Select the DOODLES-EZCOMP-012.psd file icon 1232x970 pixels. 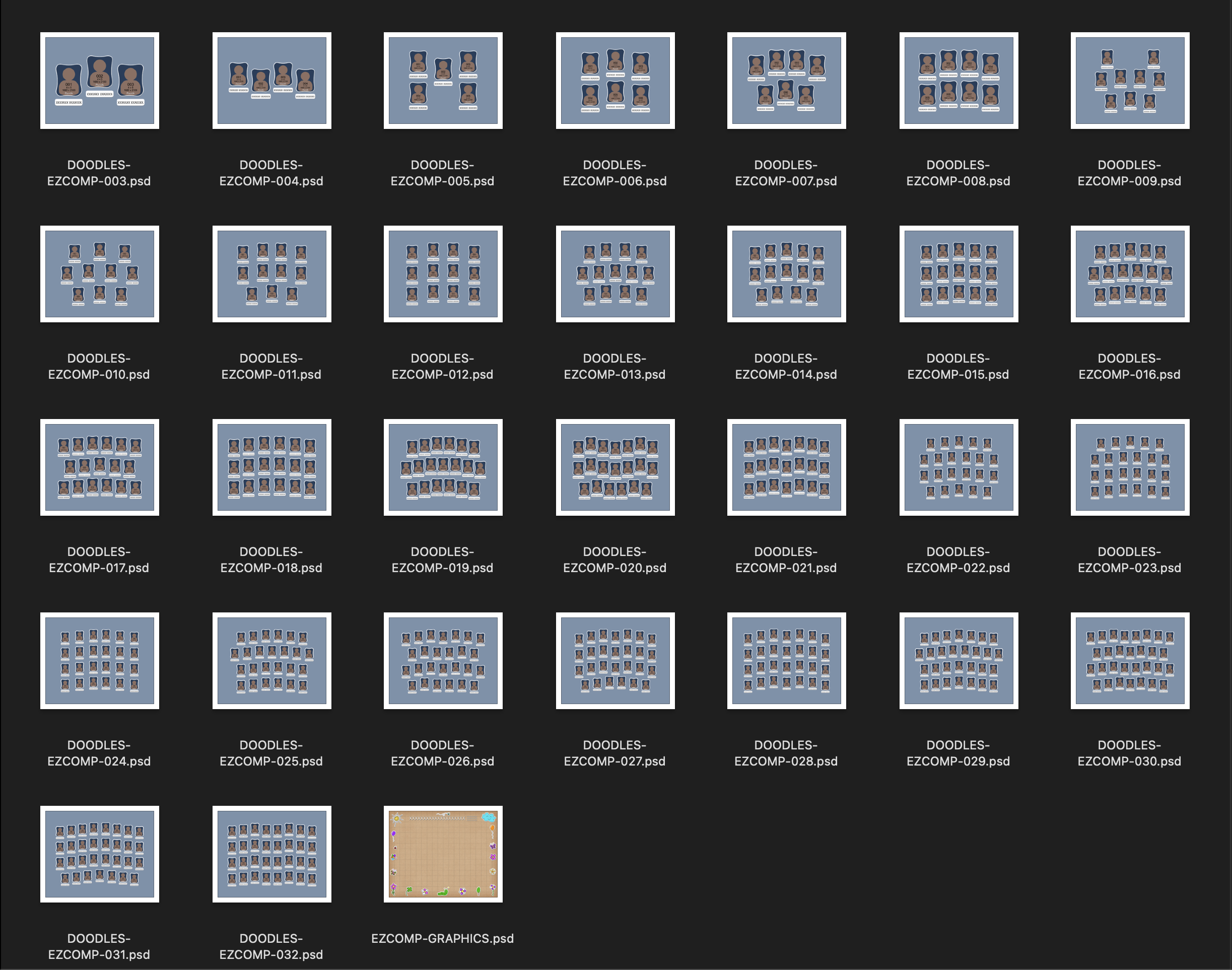pos(443,274)
